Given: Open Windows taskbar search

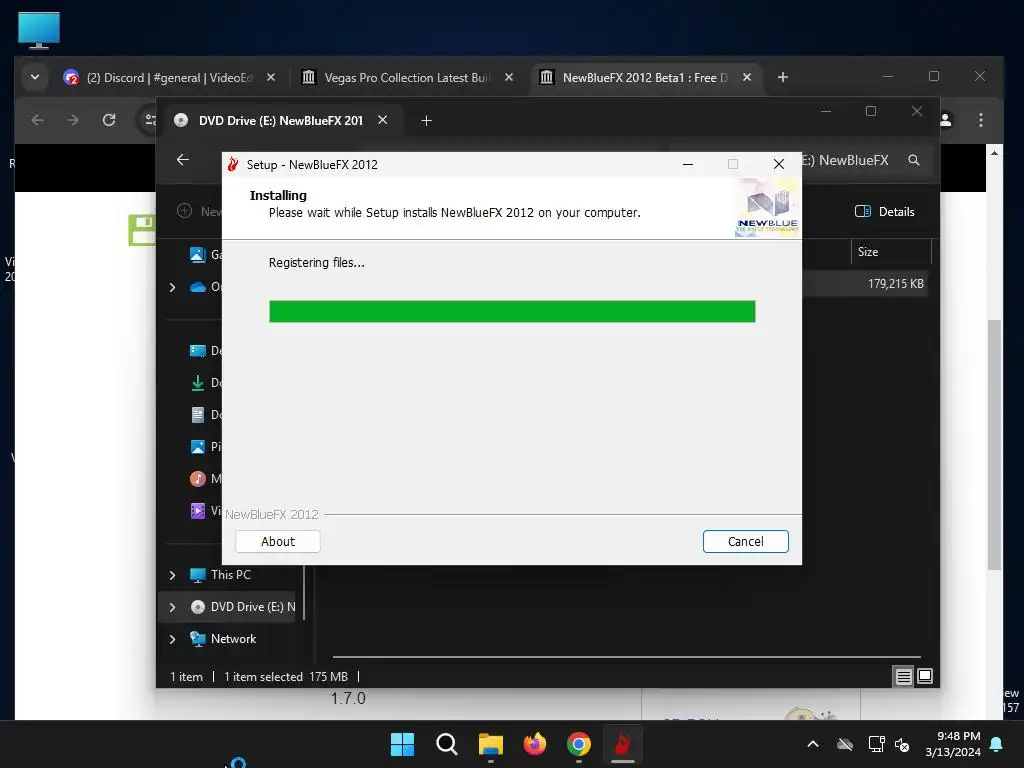Looking at the screenshot, I should pyautogui.click(x=447, y=744).
